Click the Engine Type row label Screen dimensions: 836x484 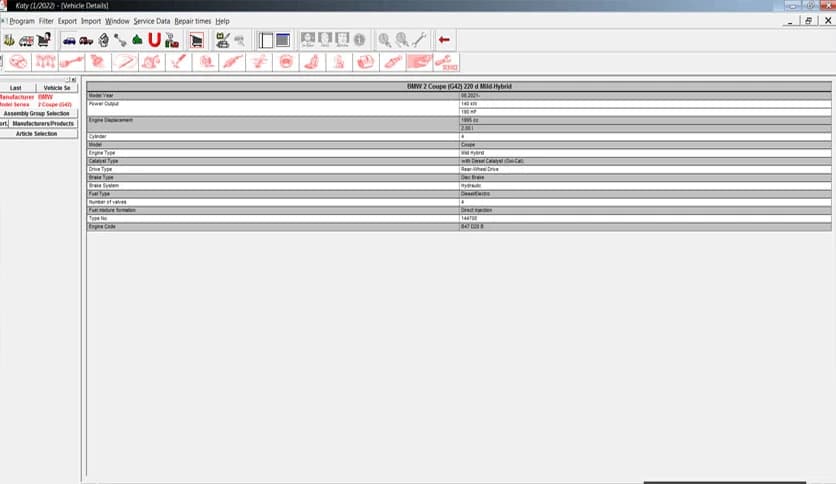pyautogui.click(x=102, y=153)
